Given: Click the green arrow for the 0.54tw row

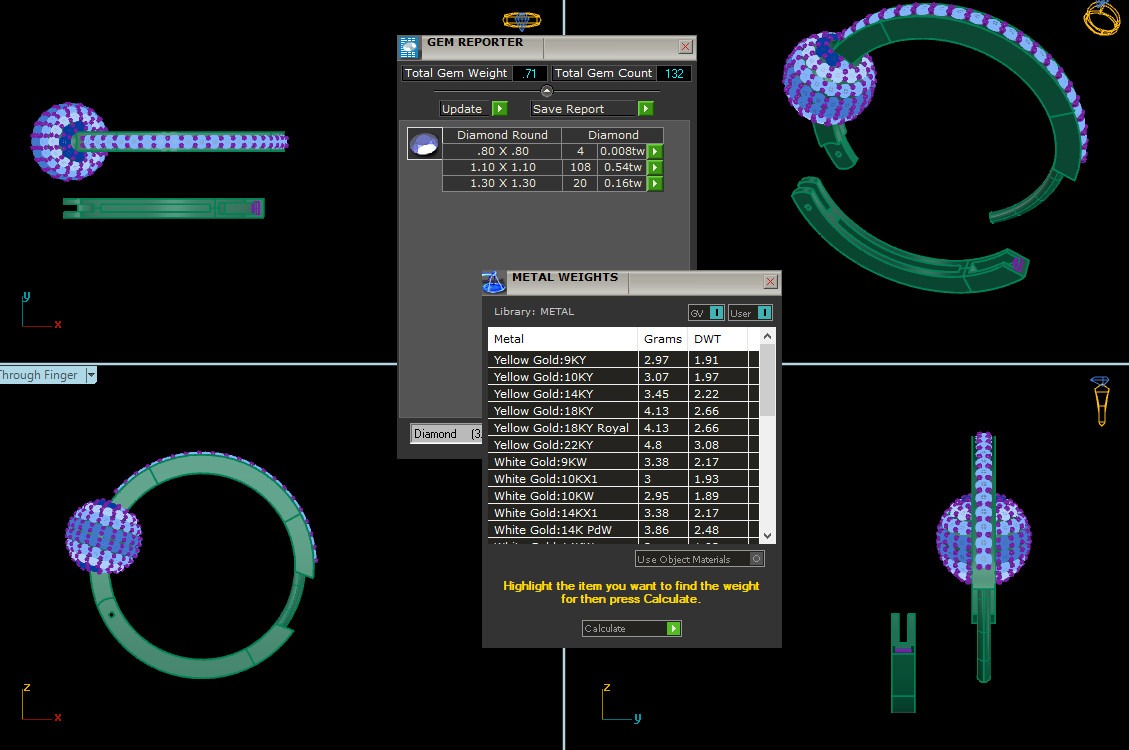Looking at the screenshot, I should coord(655,168).
